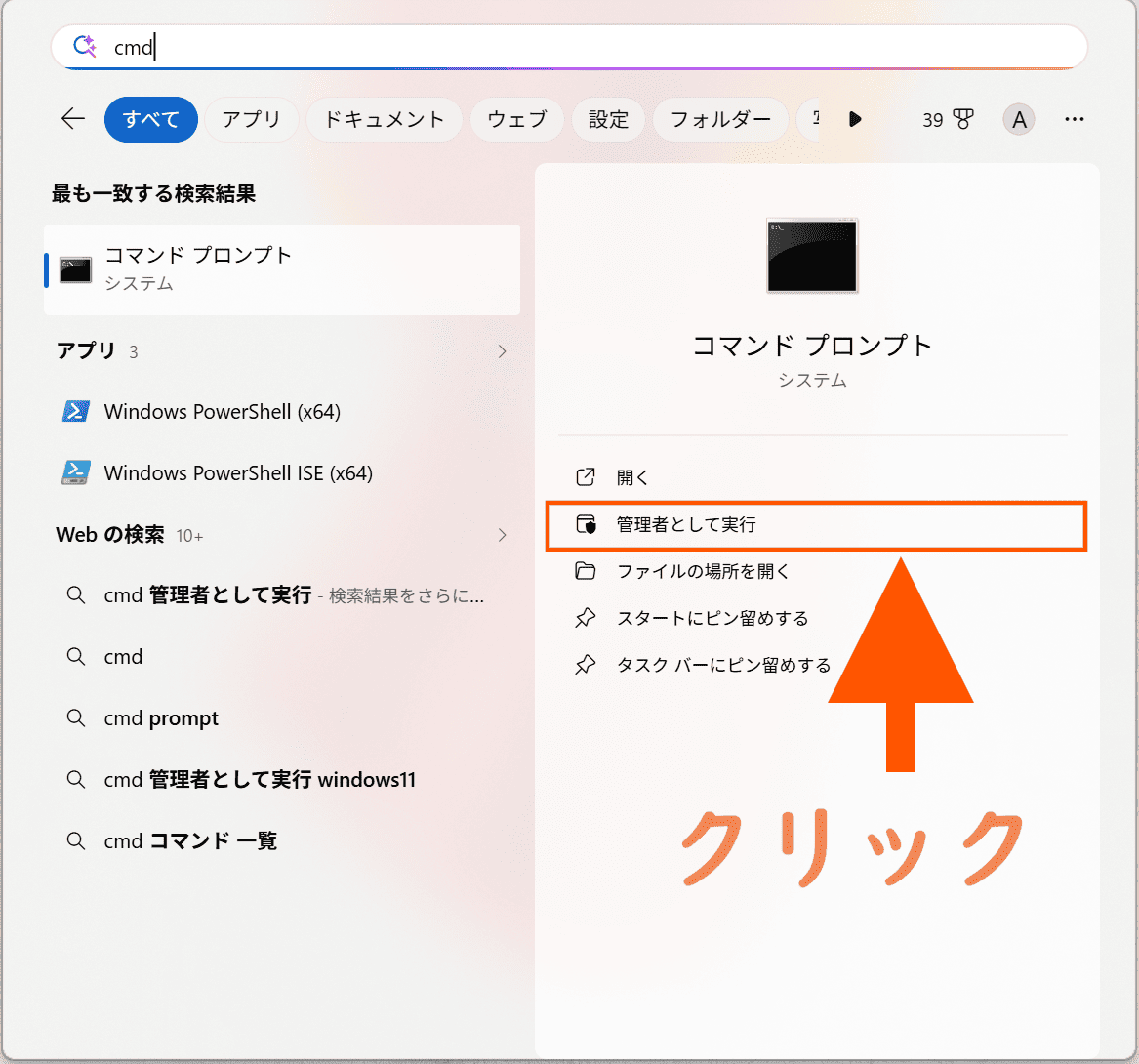Viewport: 1139px width, 1064px height.
Task: Click the Windows PowerShell (x64) icon
Action: tap(76, 412)
